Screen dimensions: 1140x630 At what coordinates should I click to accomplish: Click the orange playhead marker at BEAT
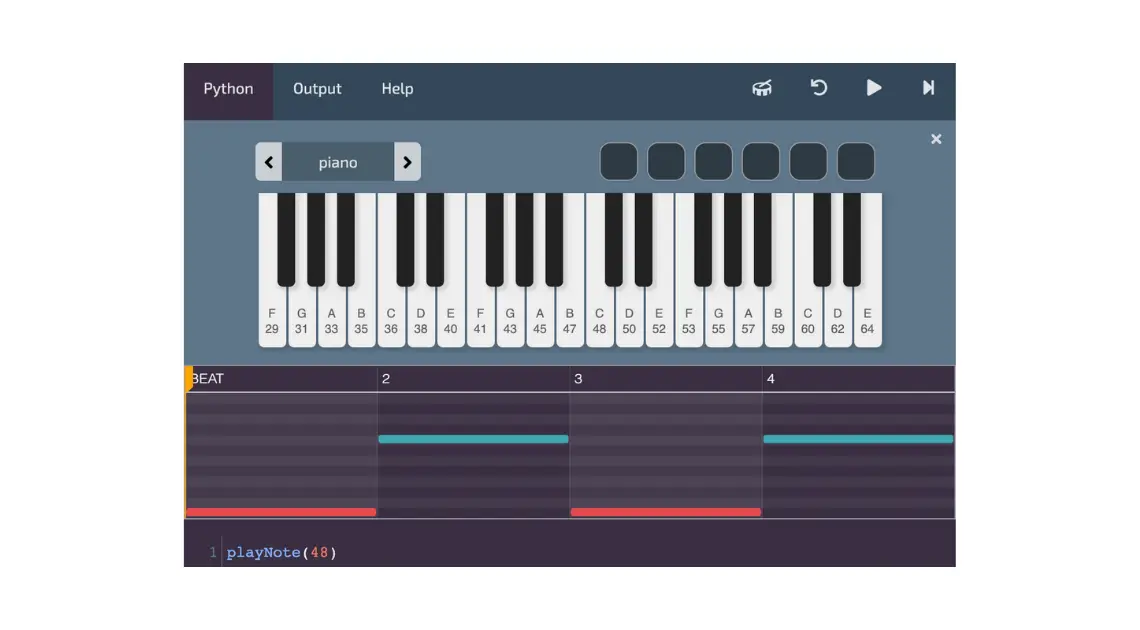click(x=188, y=379)
